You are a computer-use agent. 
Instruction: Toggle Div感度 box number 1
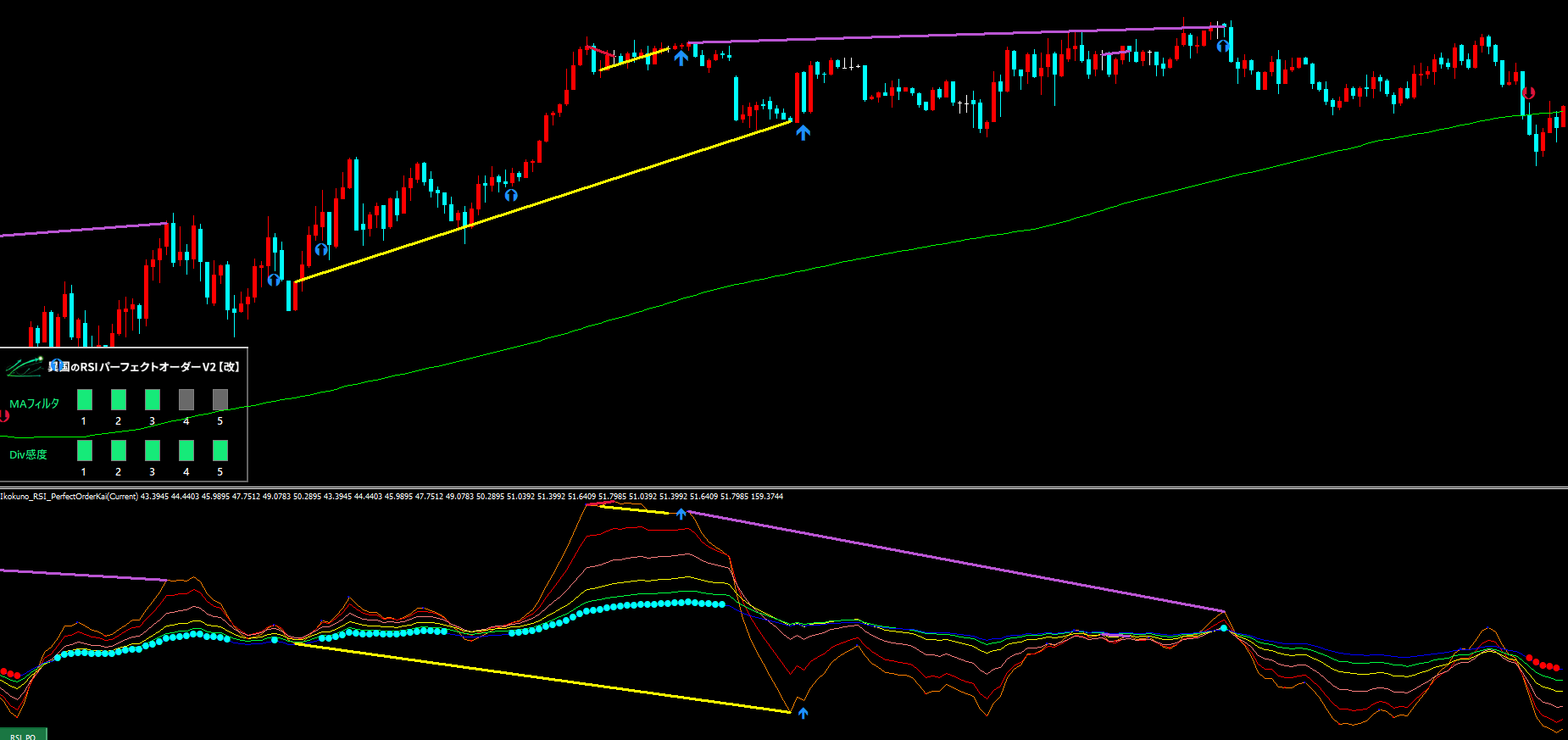(x=85, y=450)
